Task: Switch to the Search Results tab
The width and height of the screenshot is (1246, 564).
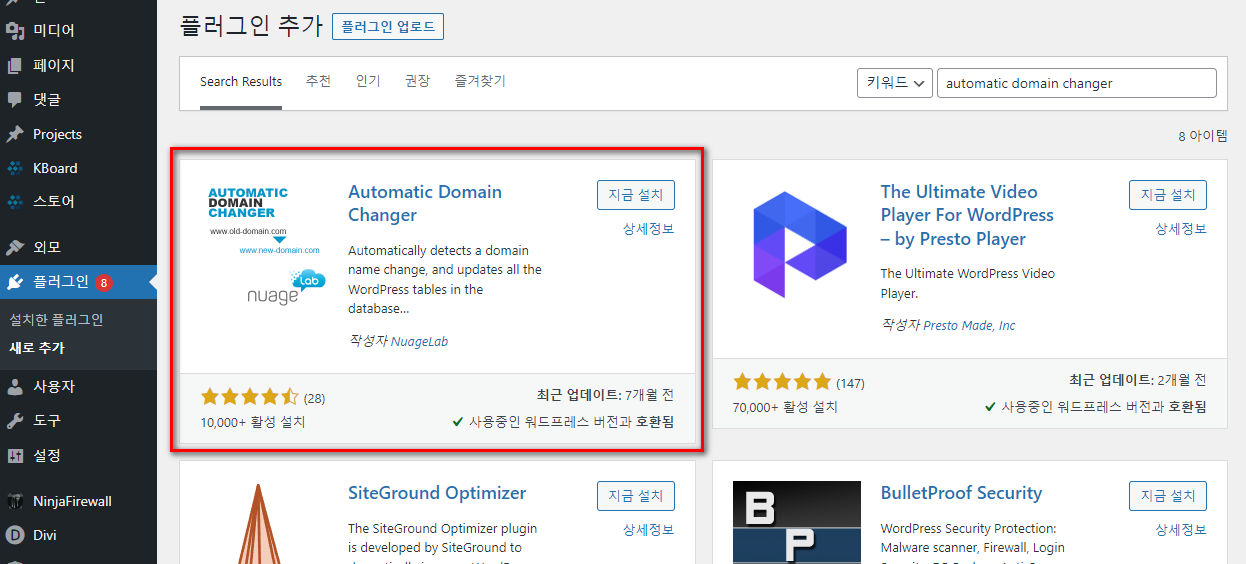Action: (x=241, y=82)
